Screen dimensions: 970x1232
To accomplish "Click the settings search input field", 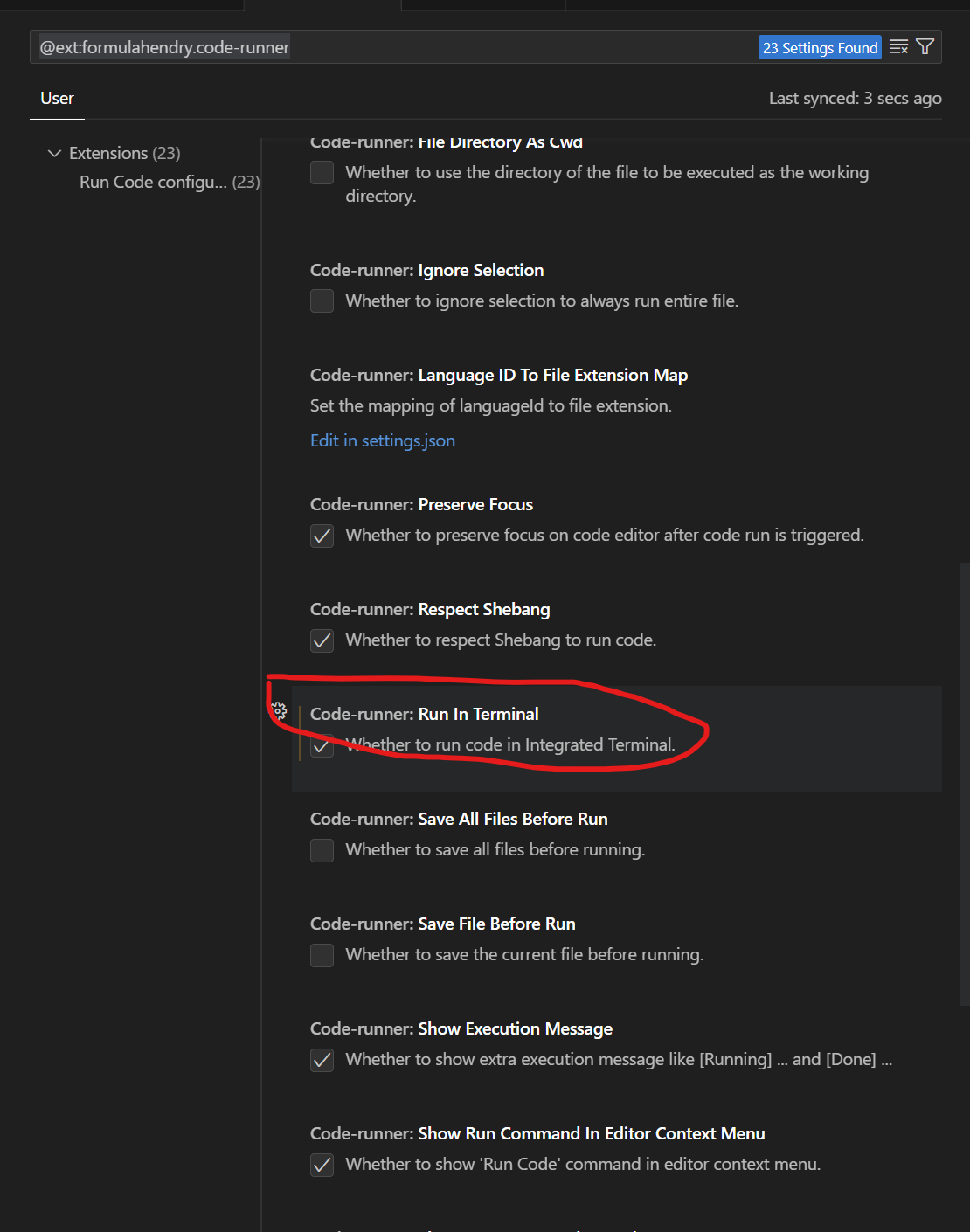I will [393, 47].
